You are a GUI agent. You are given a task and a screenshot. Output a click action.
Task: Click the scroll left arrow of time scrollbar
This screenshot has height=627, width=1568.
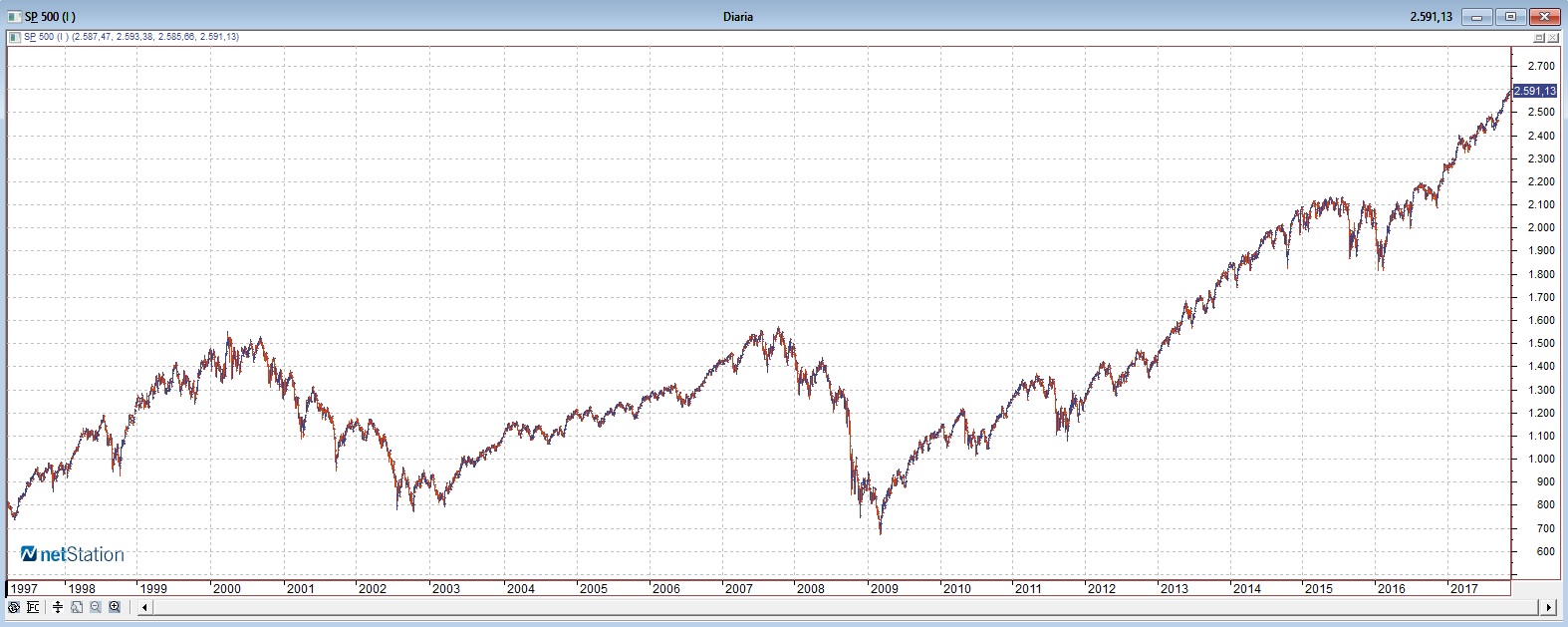pyautogui.click(x=144, y=607)
